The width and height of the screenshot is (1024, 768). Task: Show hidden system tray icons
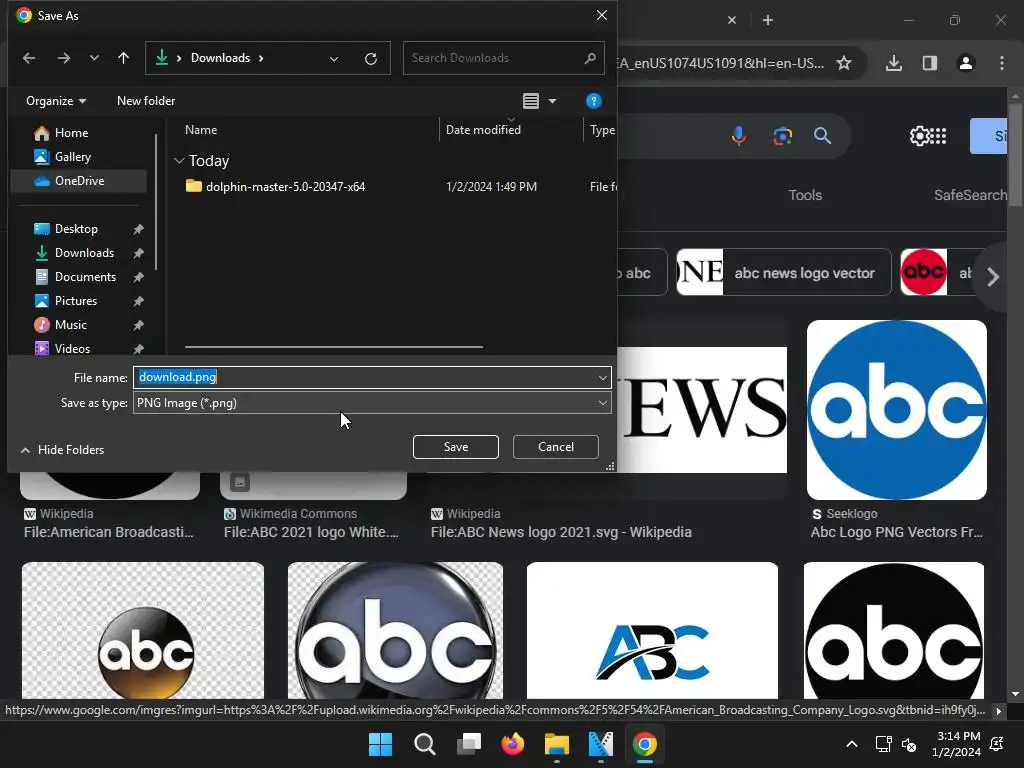852,744
